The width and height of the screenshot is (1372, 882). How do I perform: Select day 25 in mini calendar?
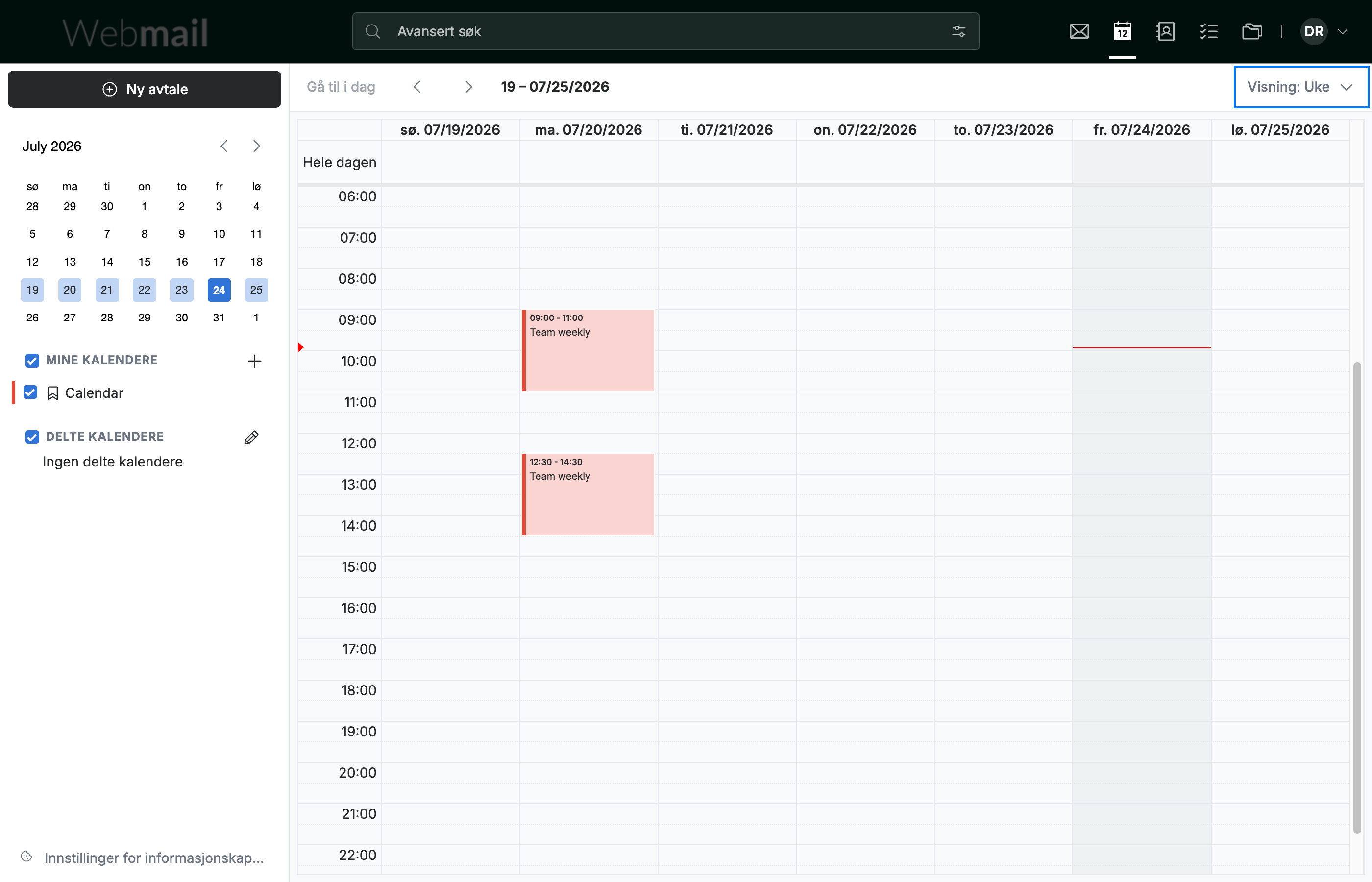click(257, 290)
